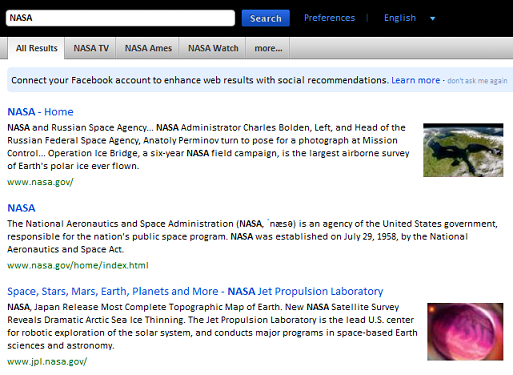The width and height of the screenshot is (513, 375).
Task: Click the text 'established on July 29, 1958'
Action: [x=336, y=237]
